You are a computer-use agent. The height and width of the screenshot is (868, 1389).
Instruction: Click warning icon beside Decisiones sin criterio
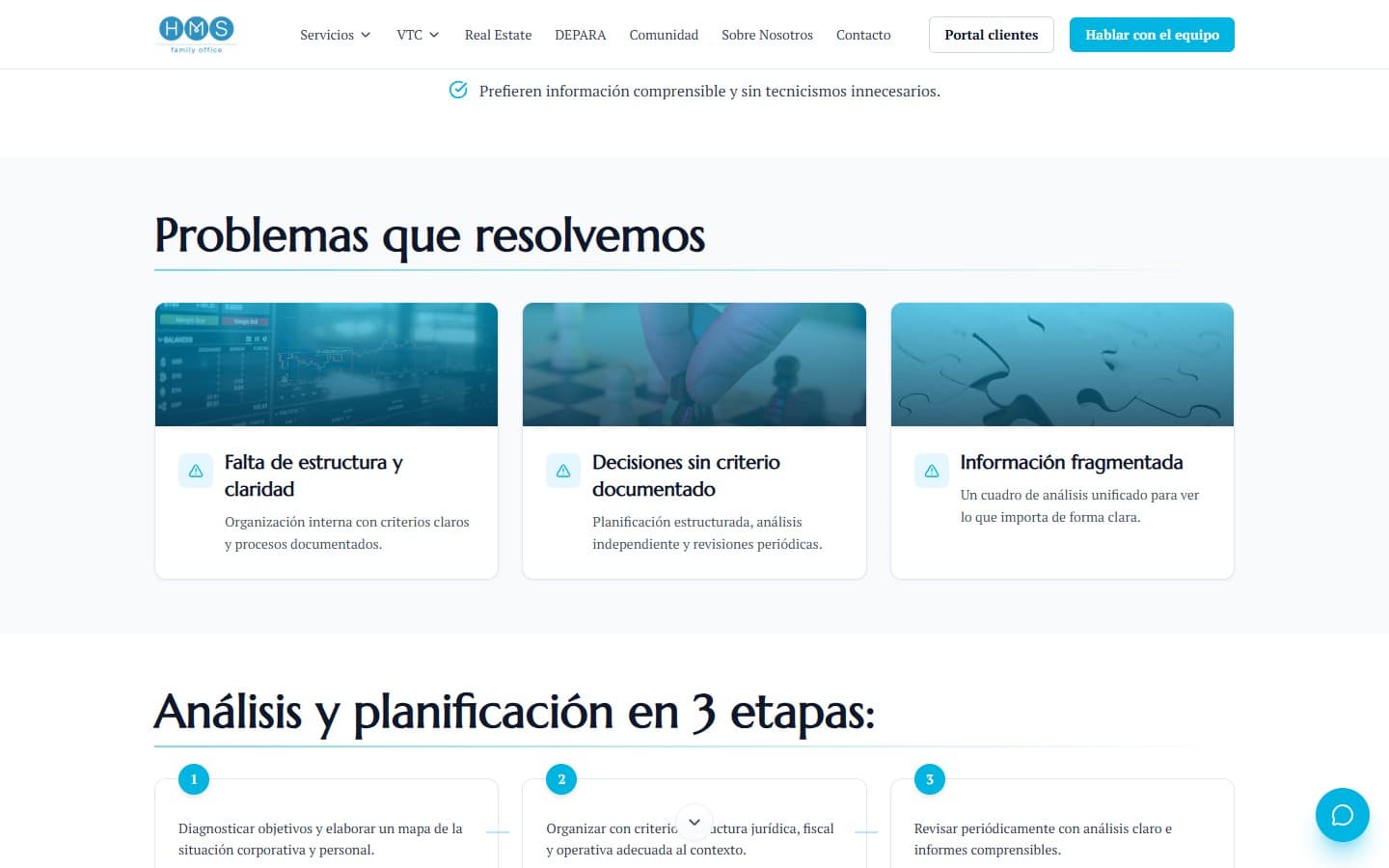pos(563,471)
